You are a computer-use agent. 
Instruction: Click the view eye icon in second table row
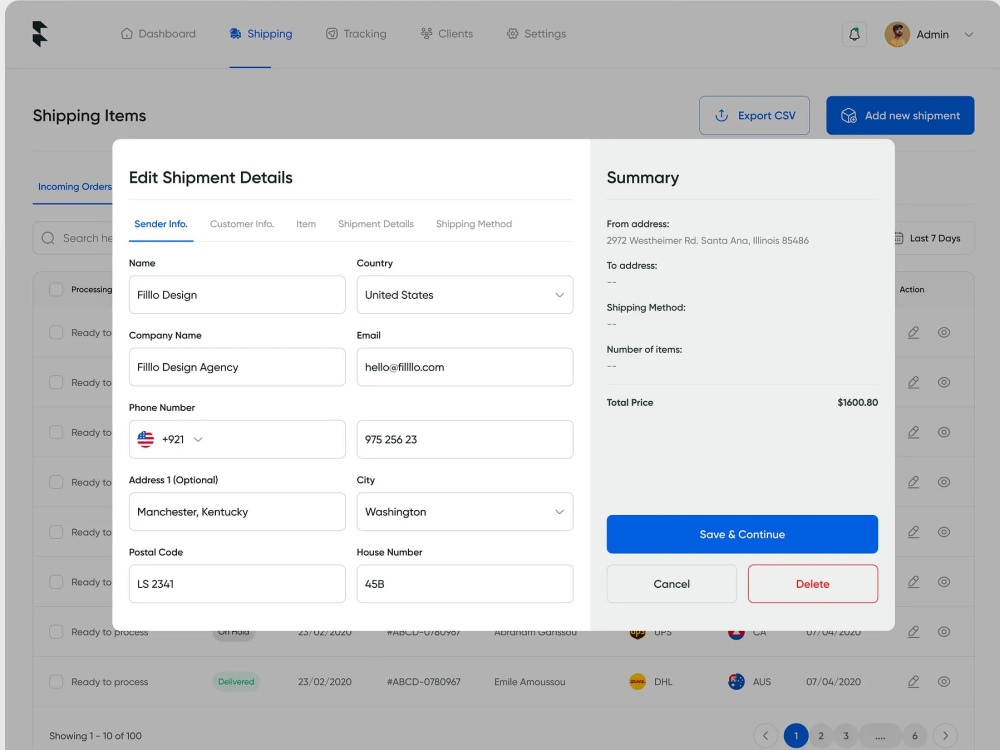(944, 382)
